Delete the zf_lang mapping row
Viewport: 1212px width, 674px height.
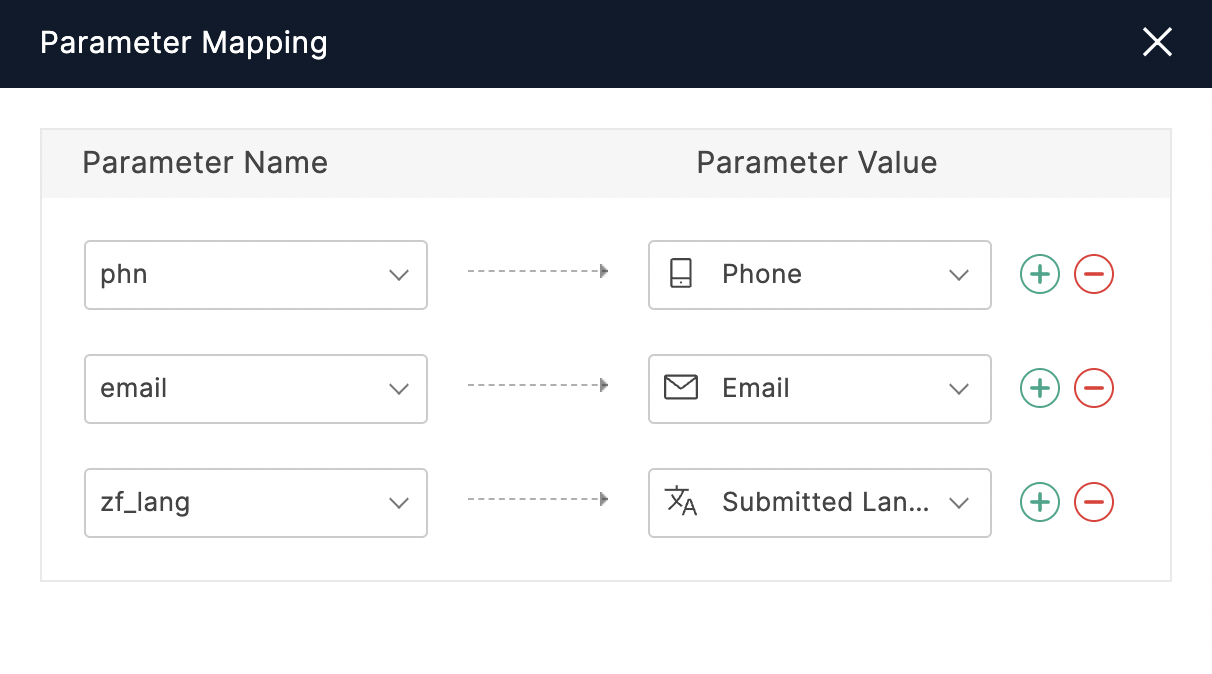[1094, 502]
